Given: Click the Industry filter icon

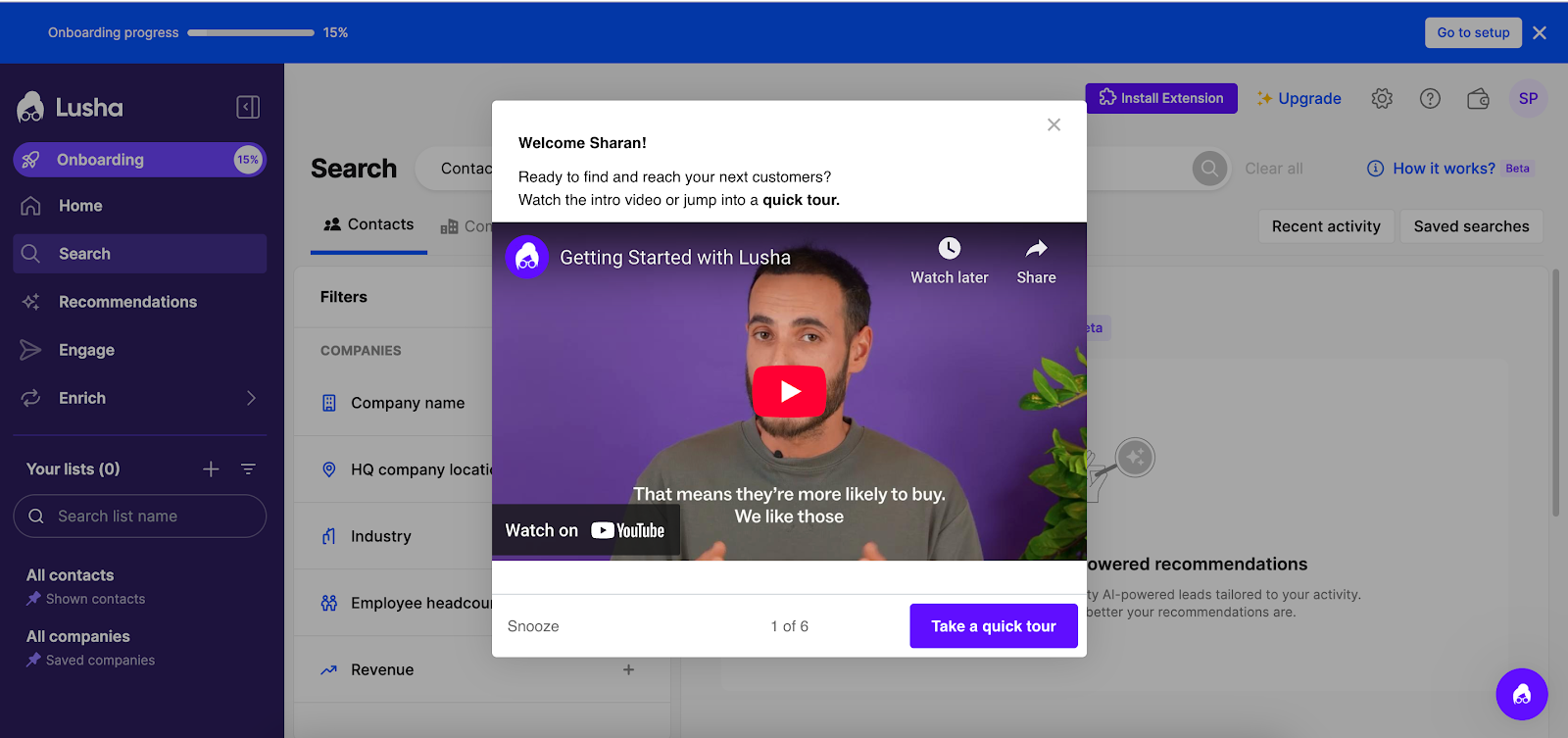Looking at the screenshot, I should tap(329, 536).
